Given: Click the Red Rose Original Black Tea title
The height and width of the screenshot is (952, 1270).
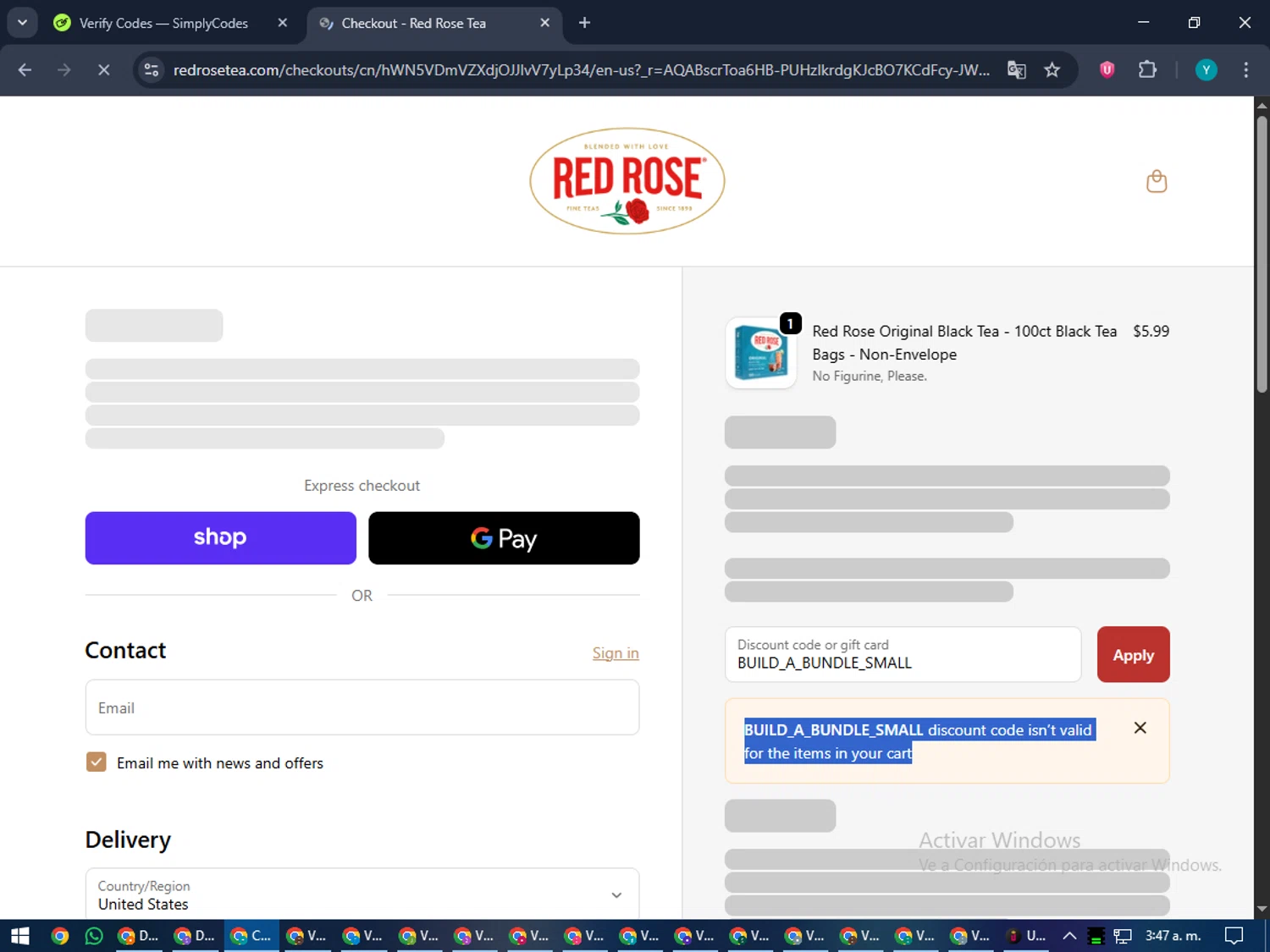Looking at the screenshot, I should 964,343.
